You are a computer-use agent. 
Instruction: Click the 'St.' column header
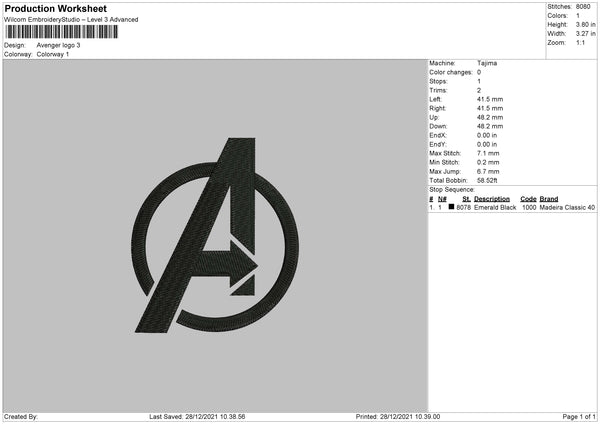click(x=466, y=199)
